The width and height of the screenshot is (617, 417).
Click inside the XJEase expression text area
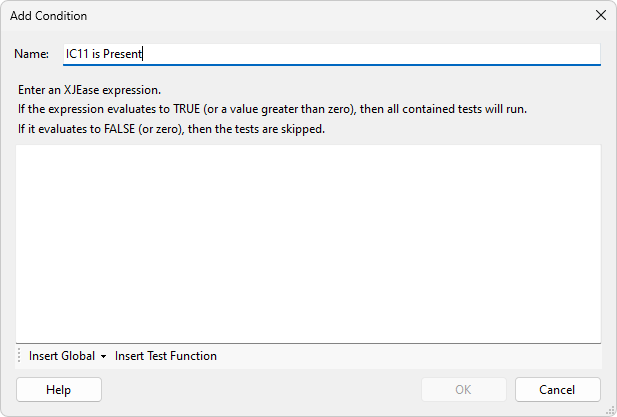(308, 243)
